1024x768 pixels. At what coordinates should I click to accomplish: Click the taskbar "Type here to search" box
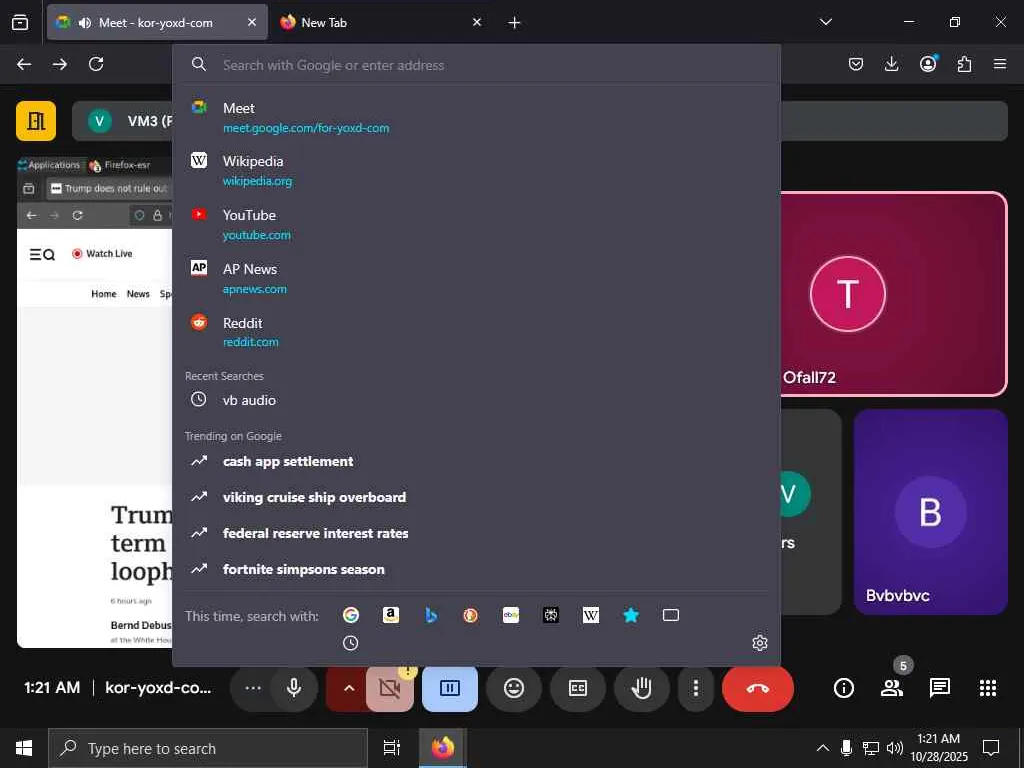(x=208, y=748)
